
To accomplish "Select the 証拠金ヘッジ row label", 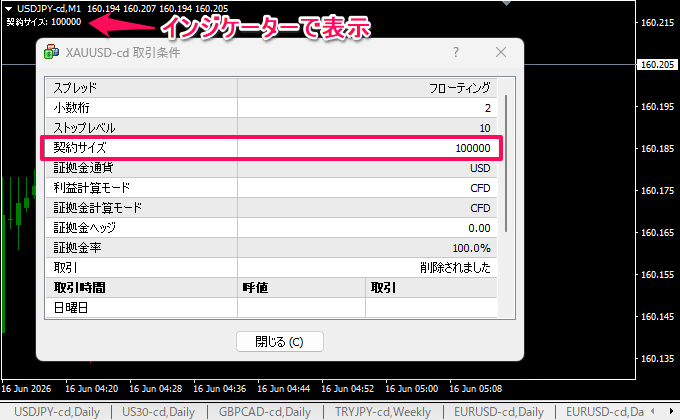I will [x=85, y=227].
